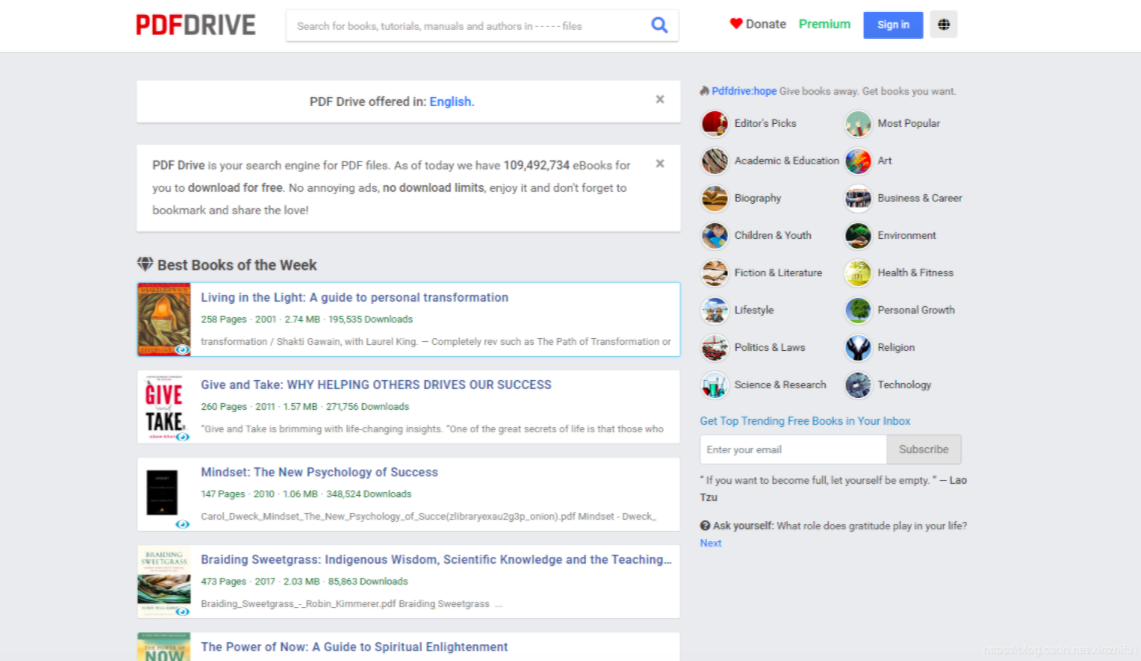Open Editor's Picks category icon
This screenshot has width=1141, height=661.
click(715, 124)
